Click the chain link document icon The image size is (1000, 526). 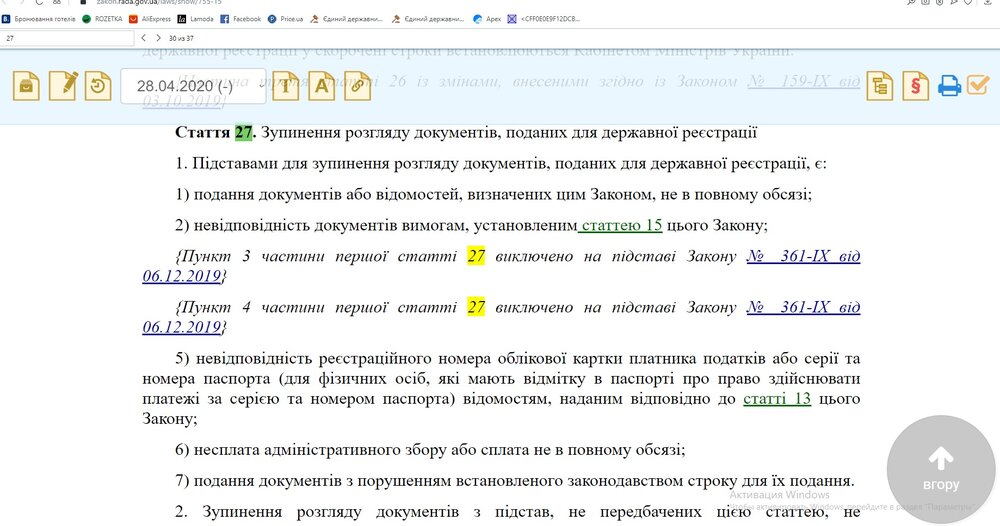(x=358, y=85)
